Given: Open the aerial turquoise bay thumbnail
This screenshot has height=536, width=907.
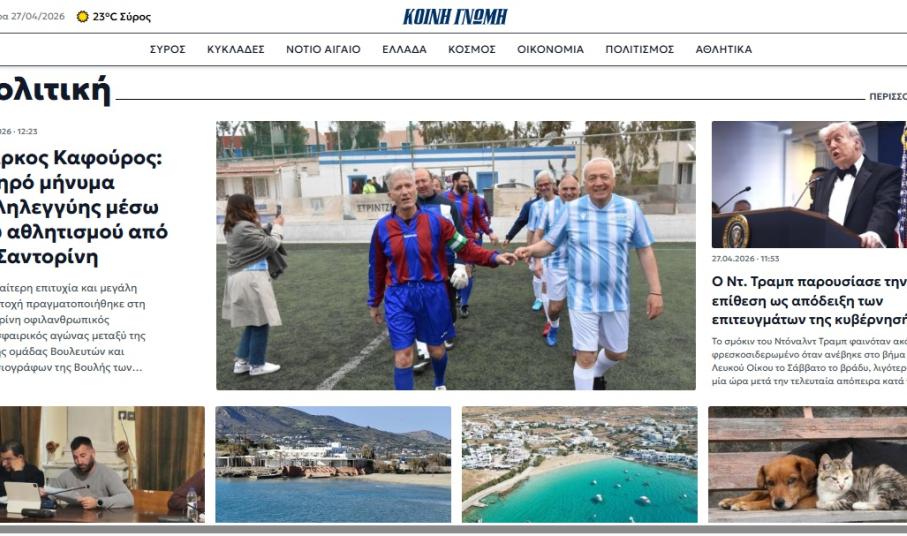Looking at the screenshot, I should pyautogui.click(x=580, y=464).
